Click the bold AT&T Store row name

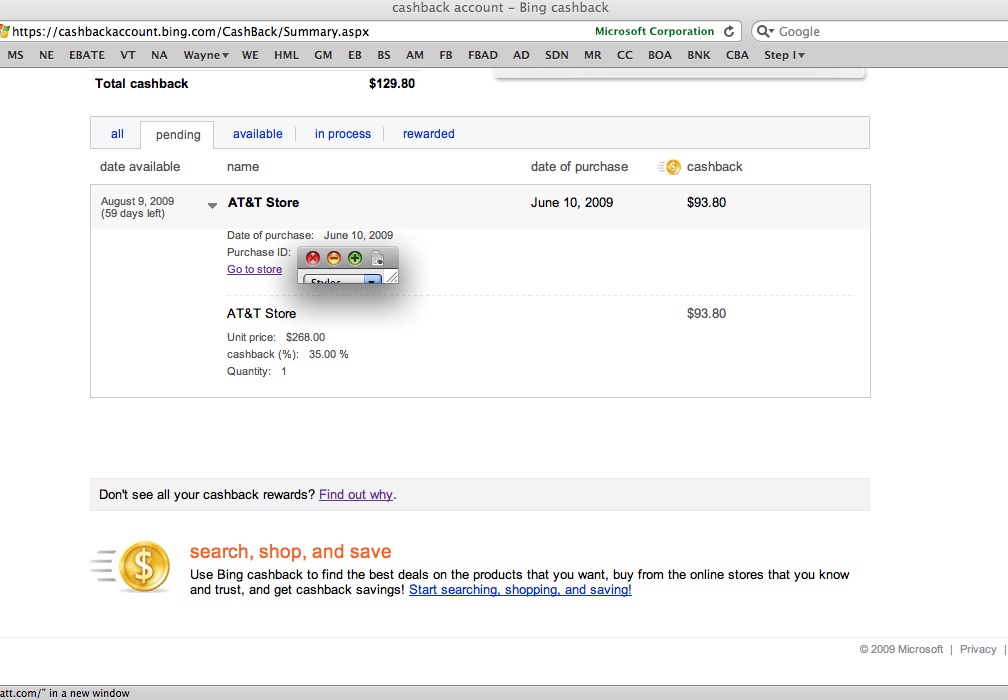tap(263, 202)
